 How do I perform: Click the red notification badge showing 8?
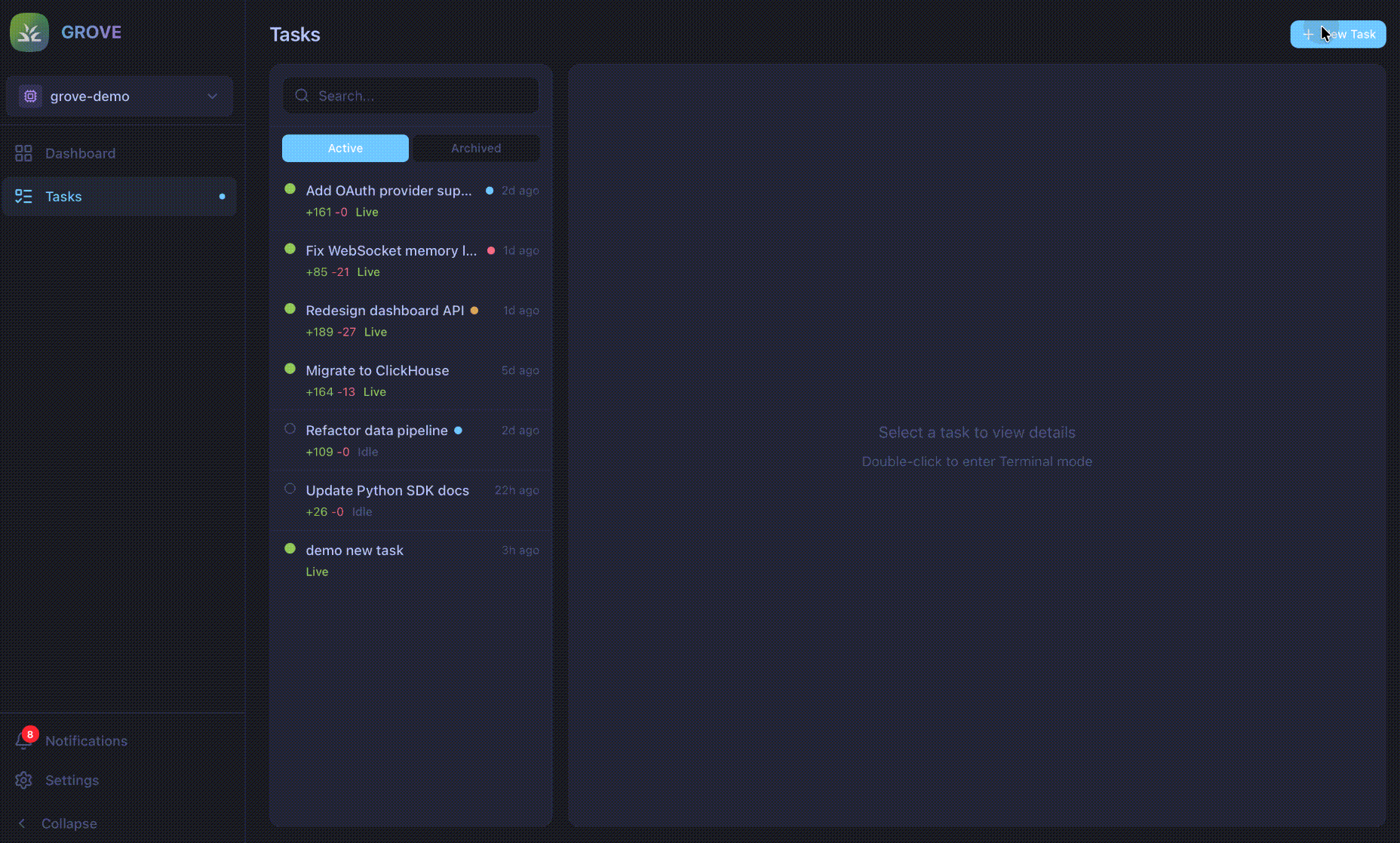(x=29, y=733)
